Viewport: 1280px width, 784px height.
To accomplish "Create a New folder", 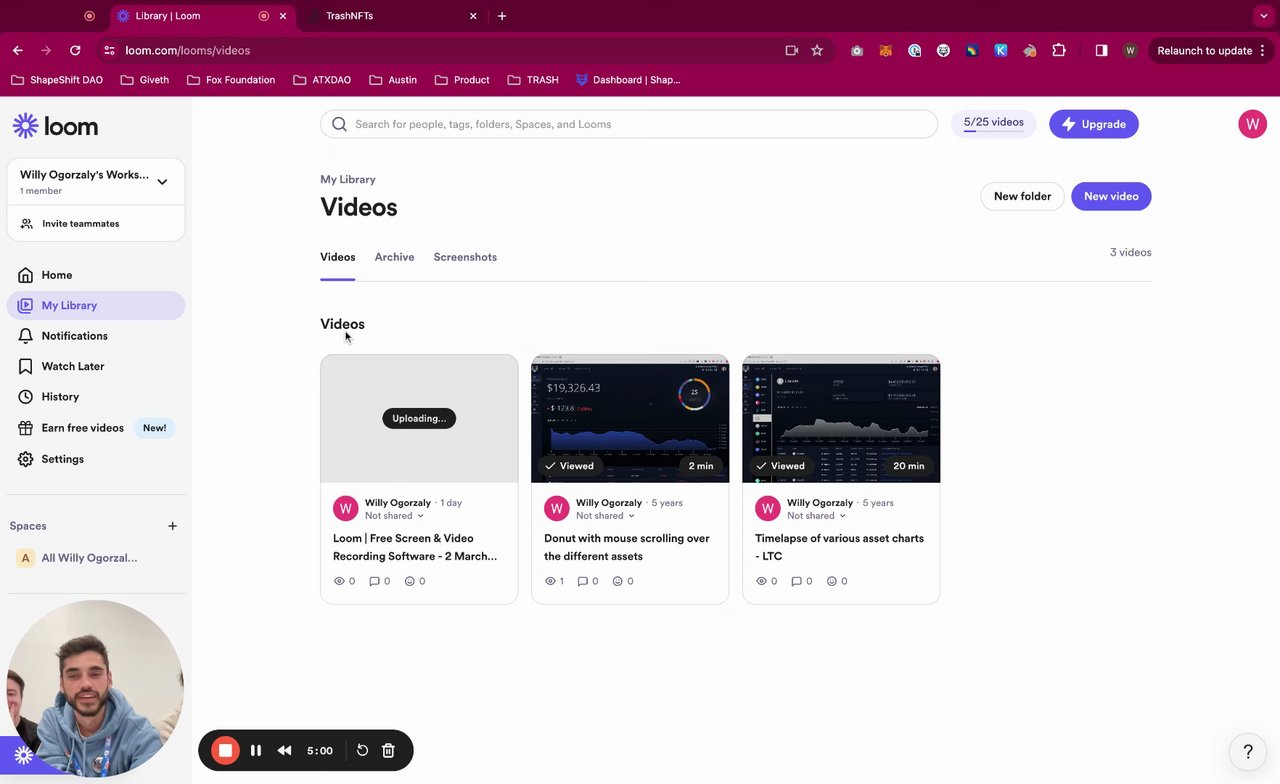I will (x=1022, y=196).
